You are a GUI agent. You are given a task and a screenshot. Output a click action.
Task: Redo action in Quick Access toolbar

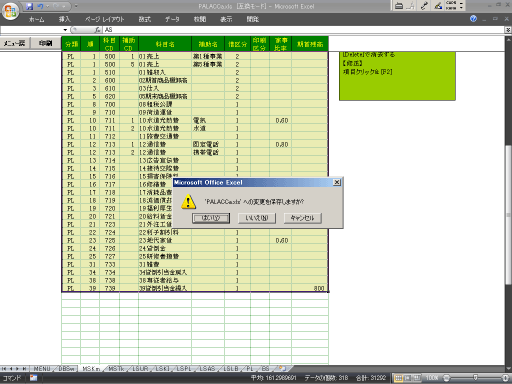click(56, 6)
